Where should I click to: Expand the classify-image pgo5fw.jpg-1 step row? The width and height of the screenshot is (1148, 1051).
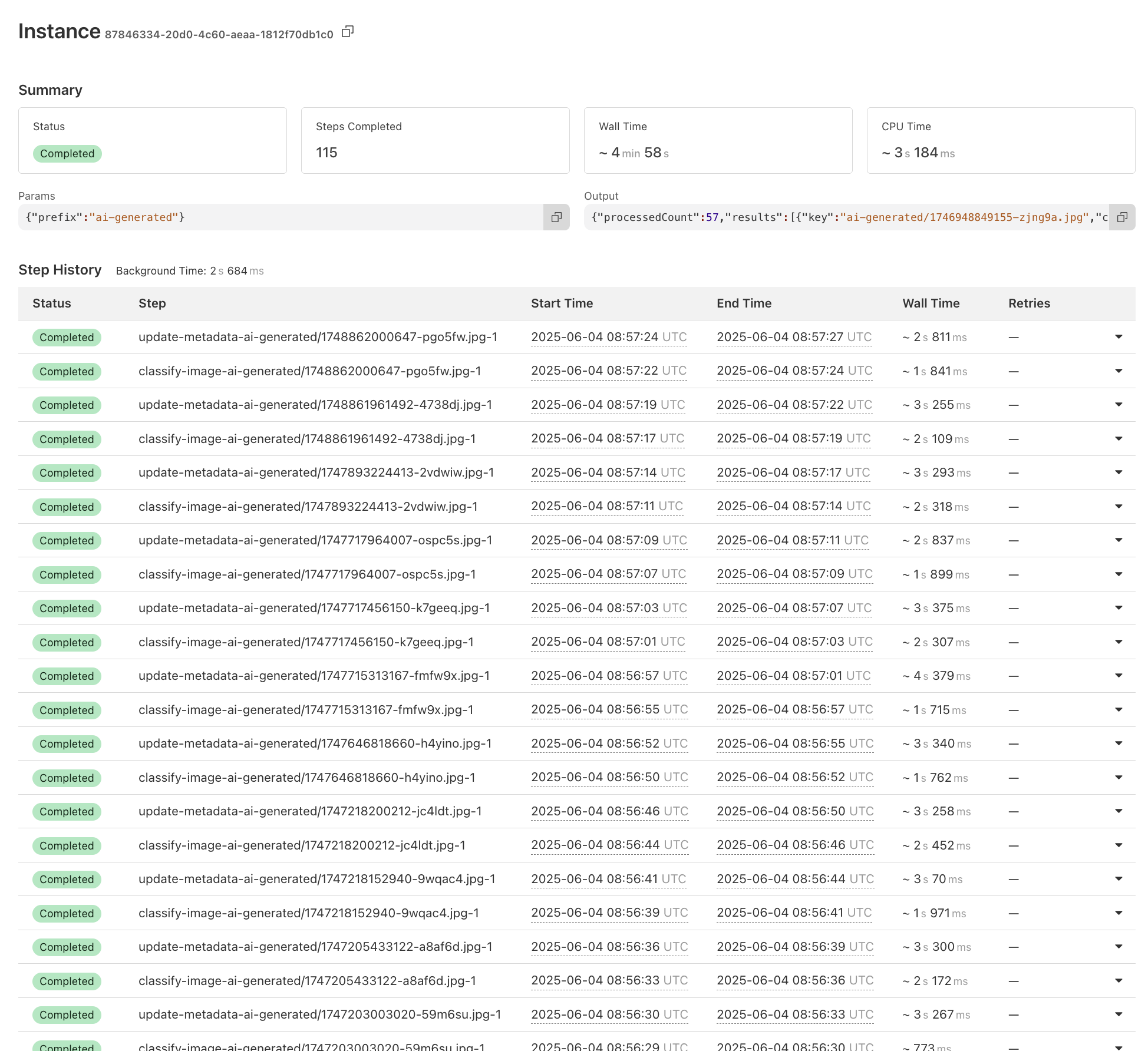(1118, 371)
